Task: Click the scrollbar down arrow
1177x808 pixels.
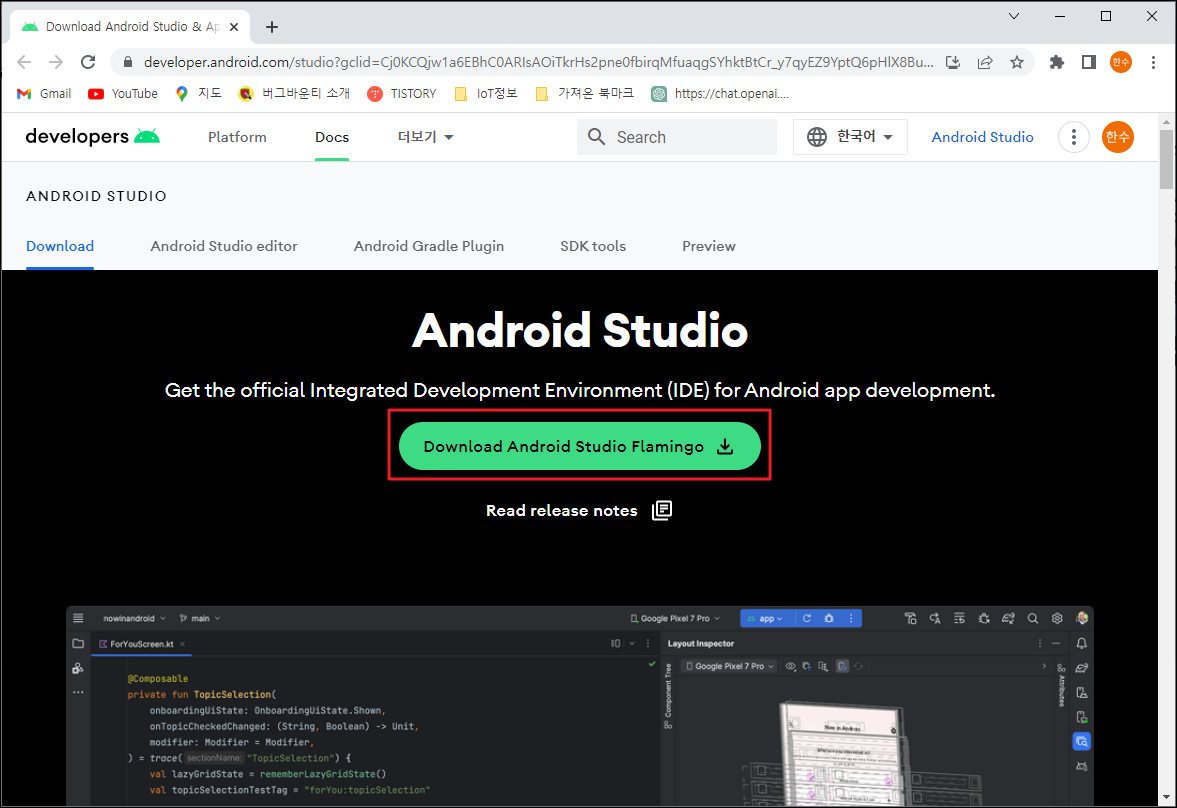Action: pyautogui.click(x=1166, y=797)
